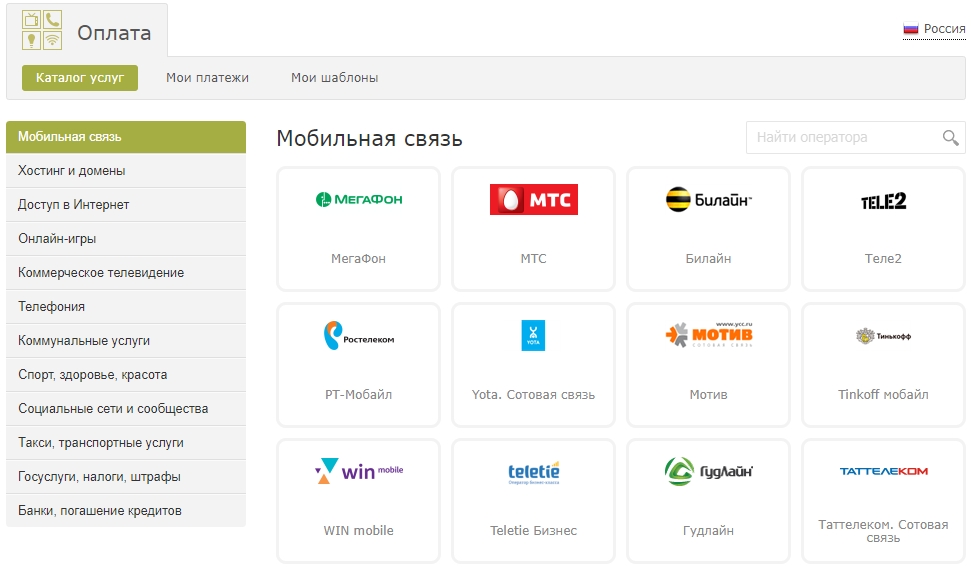
Task: Click the МегаФон text label
Action: 359,259
